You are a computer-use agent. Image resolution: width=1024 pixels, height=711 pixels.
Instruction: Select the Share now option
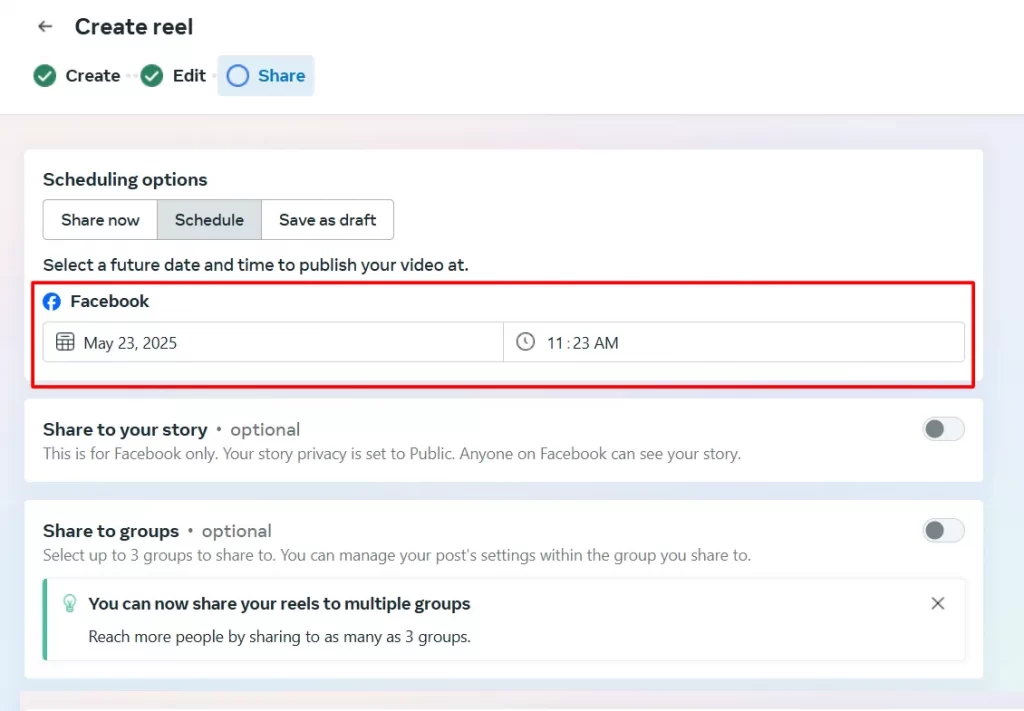[x=100, y=219]
